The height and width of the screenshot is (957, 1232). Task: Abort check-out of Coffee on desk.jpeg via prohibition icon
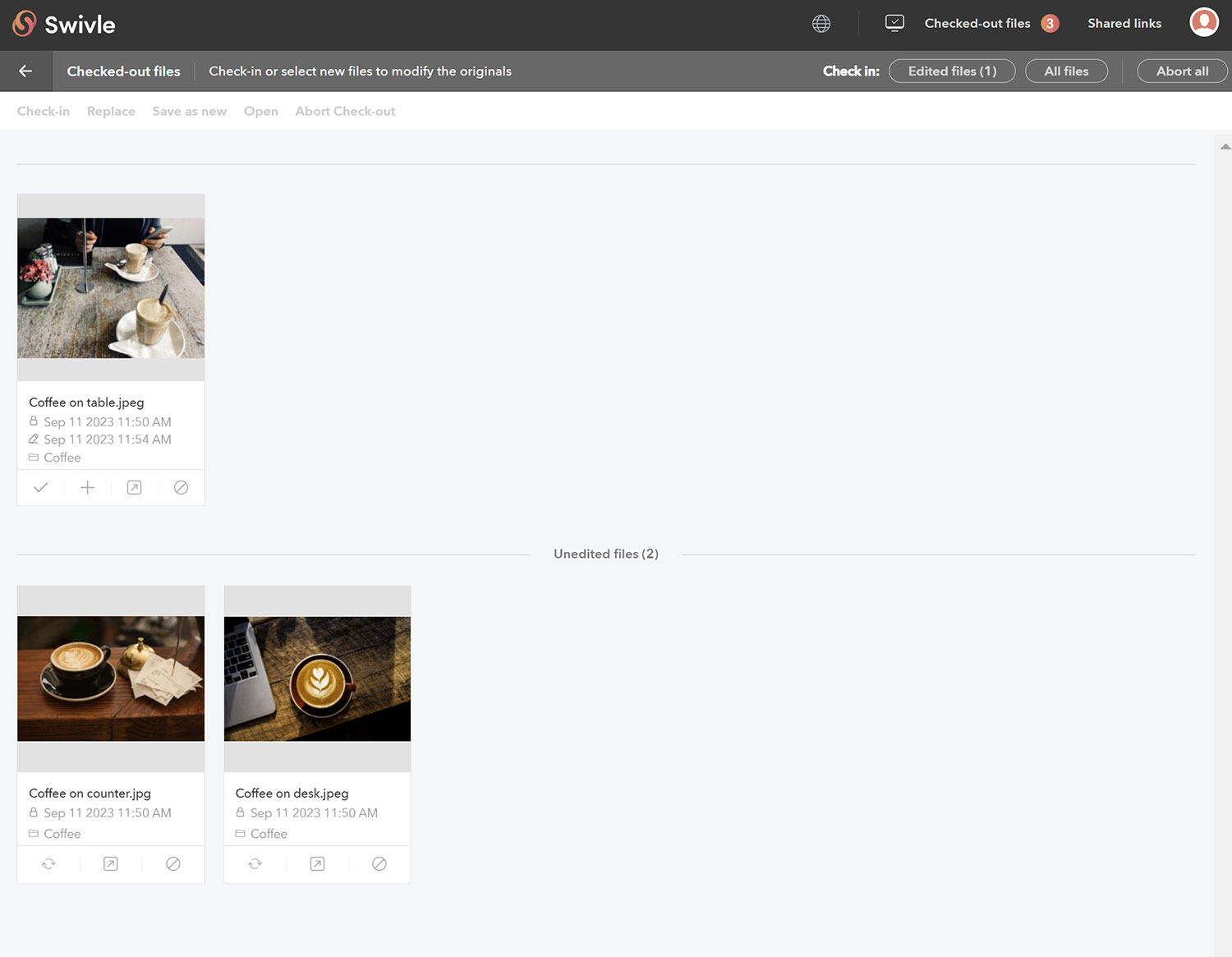[x=379, y=863]
